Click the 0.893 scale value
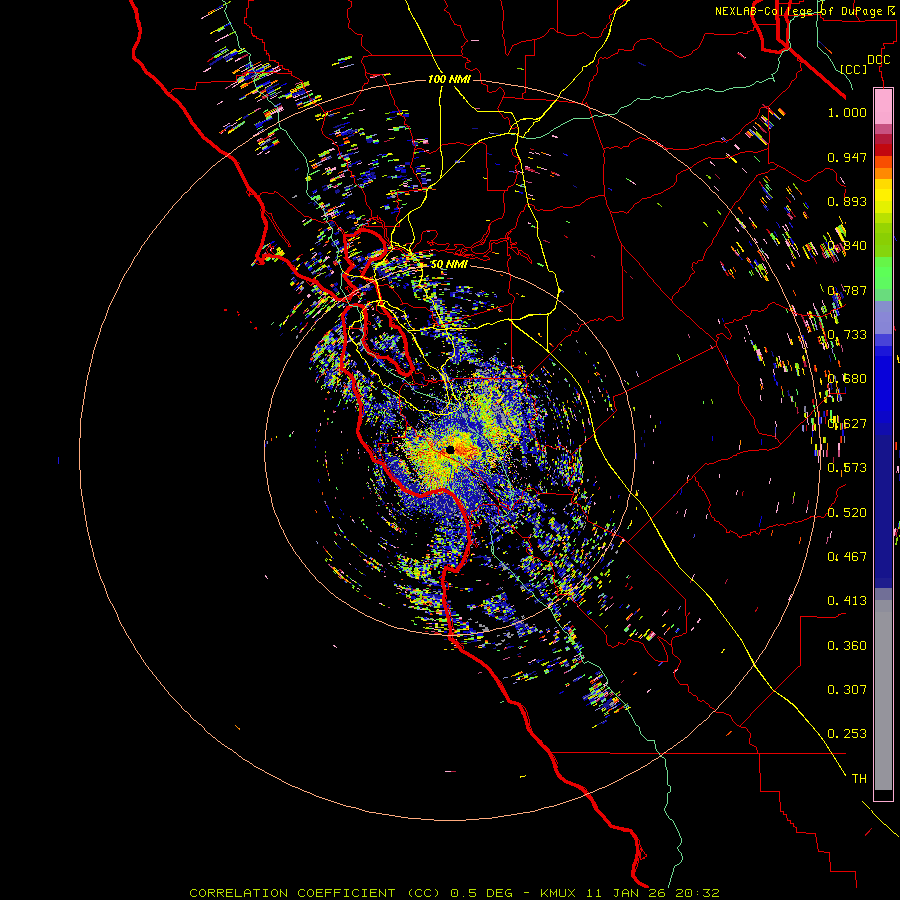 coord(847,201)
